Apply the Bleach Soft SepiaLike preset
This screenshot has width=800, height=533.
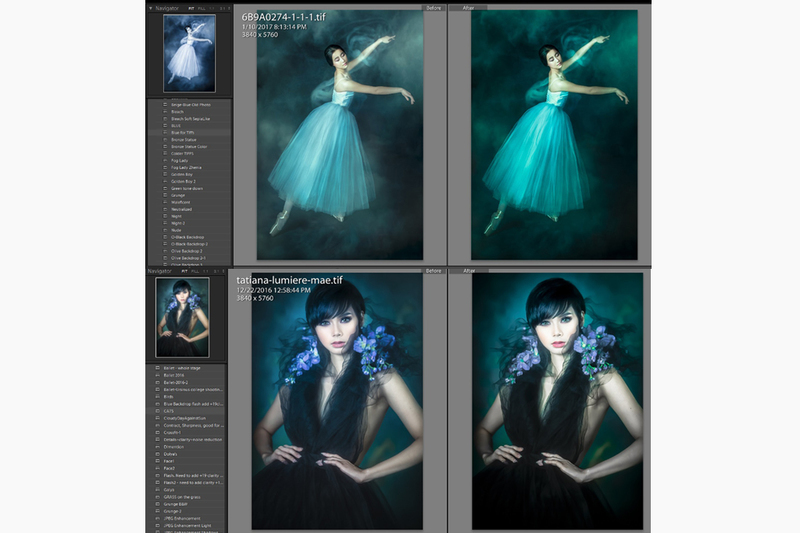coord(190,119)
